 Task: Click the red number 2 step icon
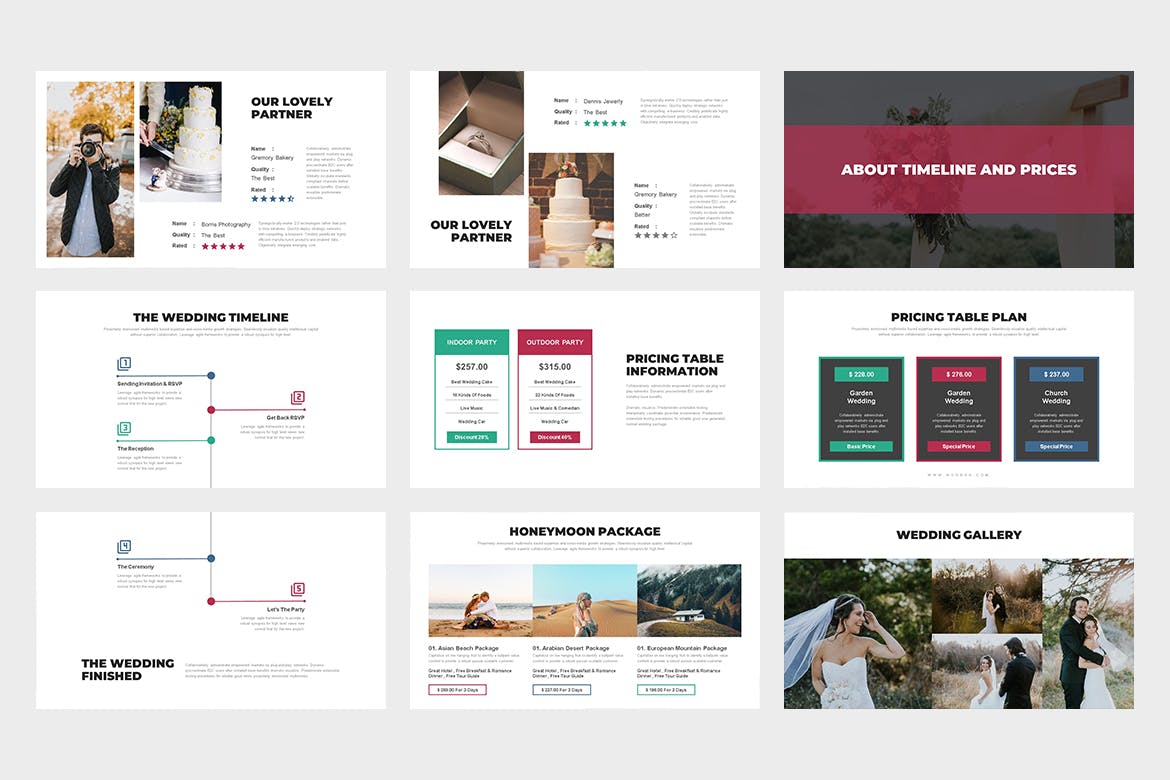pos(297,398)
